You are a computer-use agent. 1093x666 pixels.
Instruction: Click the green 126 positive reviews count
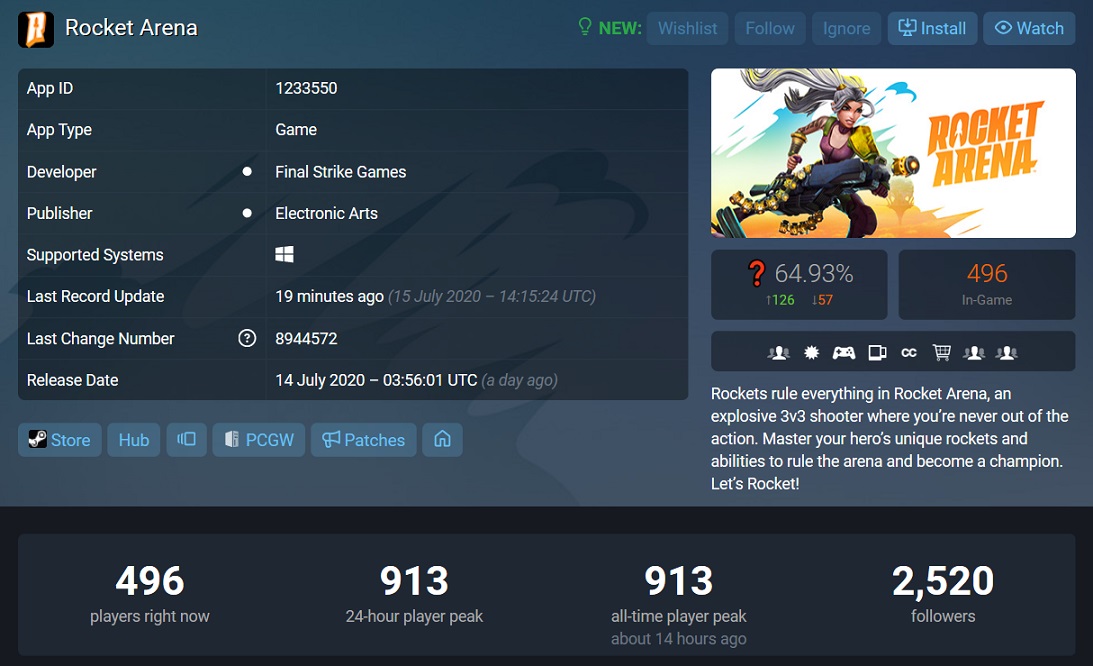pyautogui.click(x=780, y=300)
